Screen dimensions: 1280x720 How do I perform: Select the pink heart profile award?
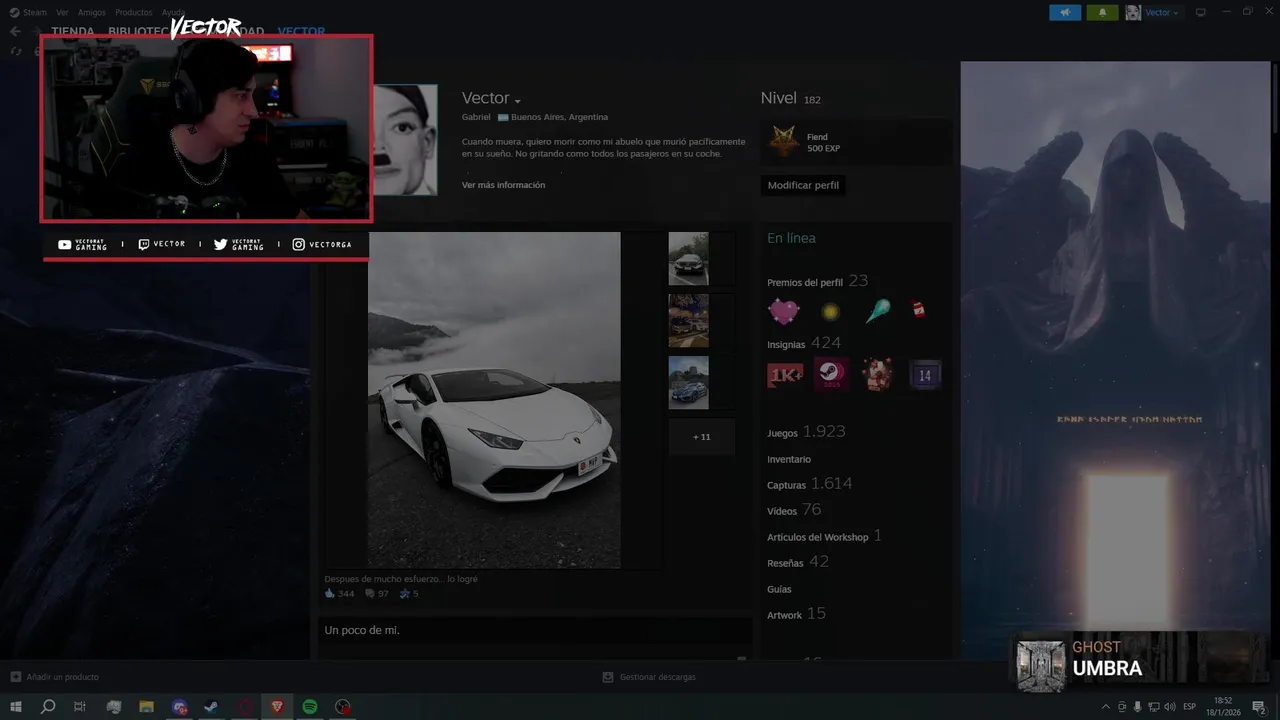pyautogui.click(x=783, y=311)
